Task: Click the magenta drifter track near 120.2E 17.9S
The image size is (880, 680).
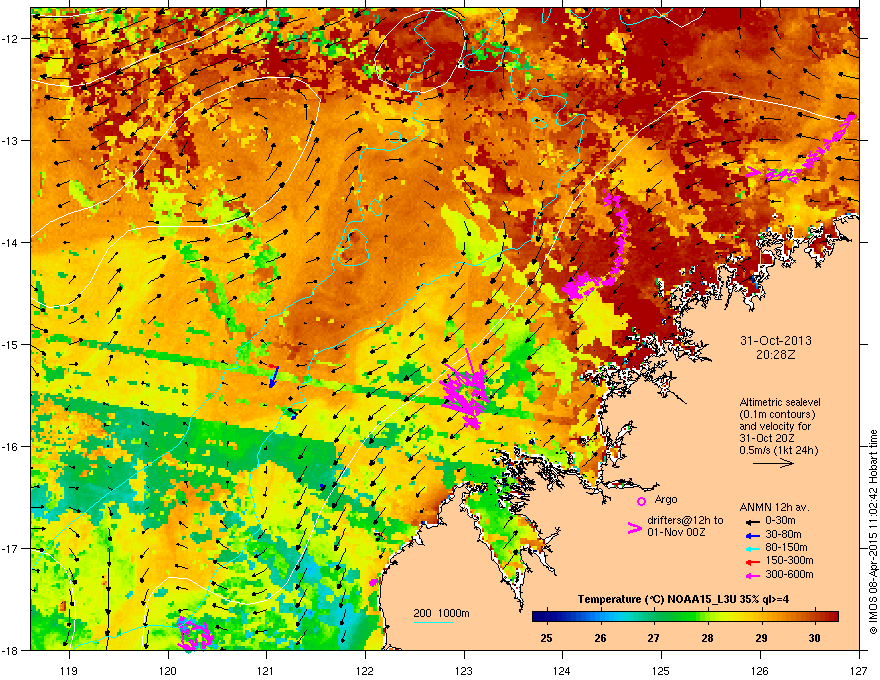Action: click(194, 634)
